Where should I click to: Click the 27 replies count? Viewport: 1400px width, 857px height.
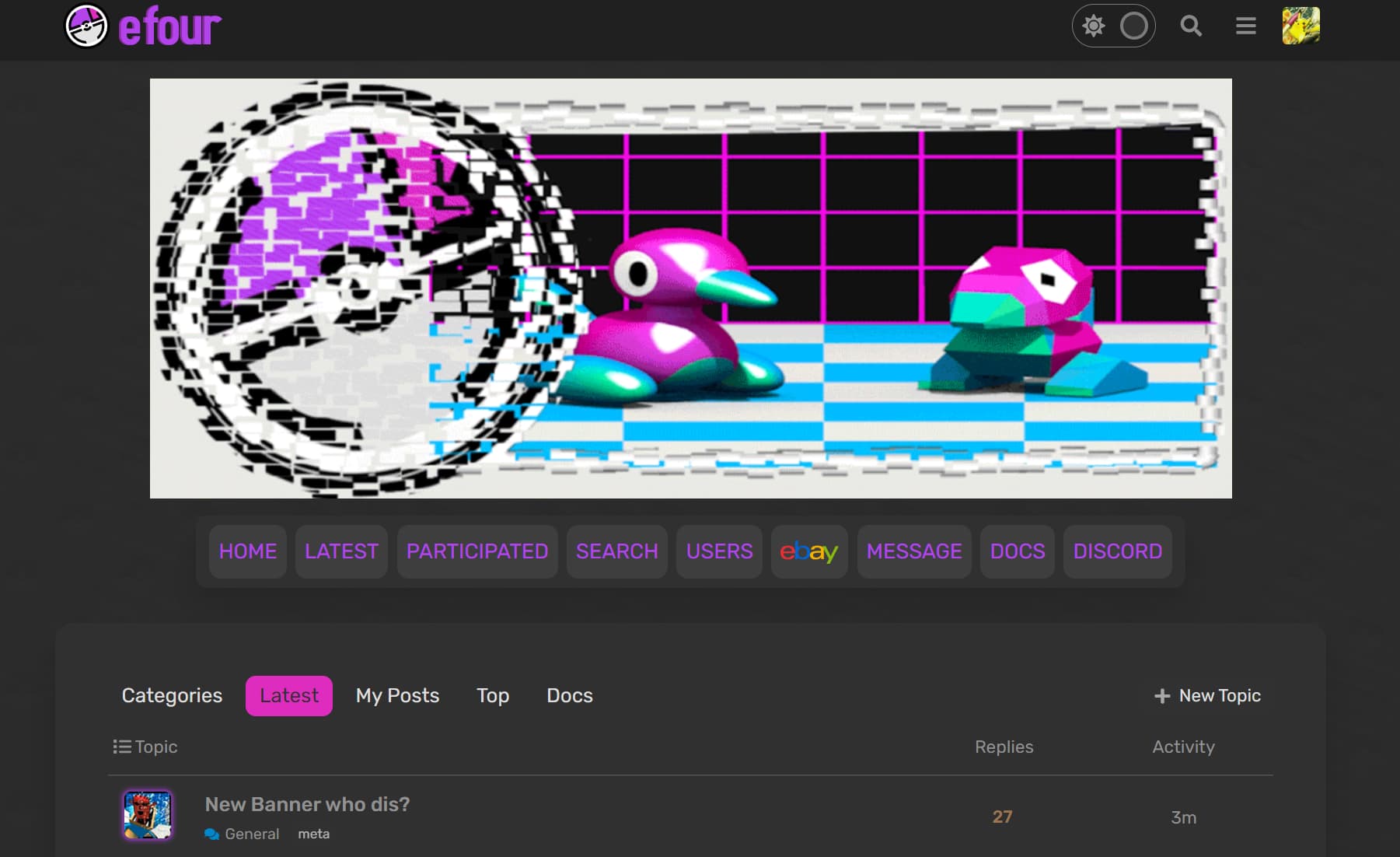pos(1002,817)
